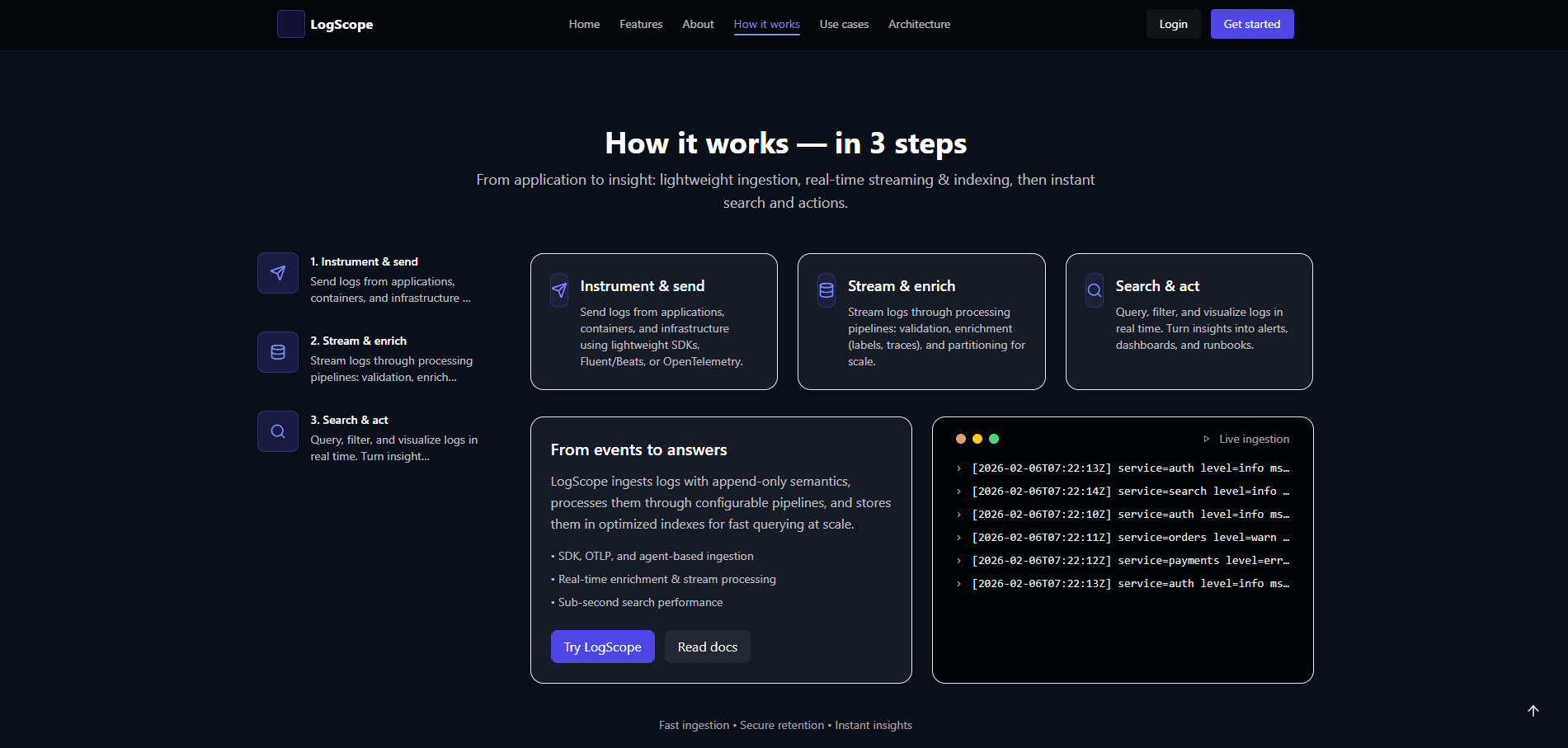Expand the first service=auth log entry chevron
The width and height of the screenshot is (1568, 748).
click(x=958, y=468)
